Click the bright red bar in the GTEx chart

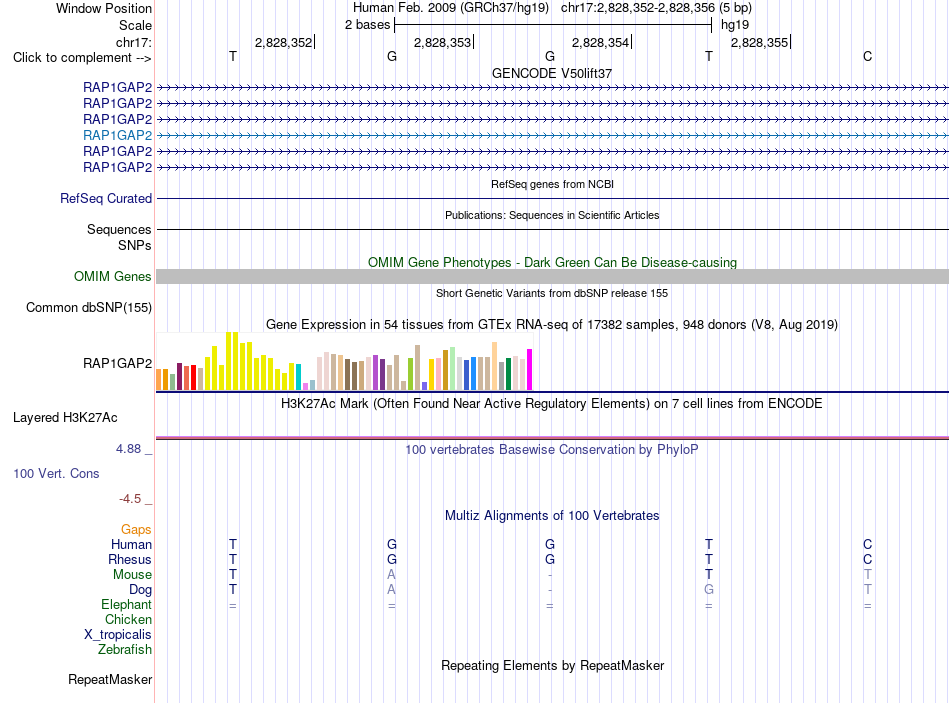tap(193, 378)
